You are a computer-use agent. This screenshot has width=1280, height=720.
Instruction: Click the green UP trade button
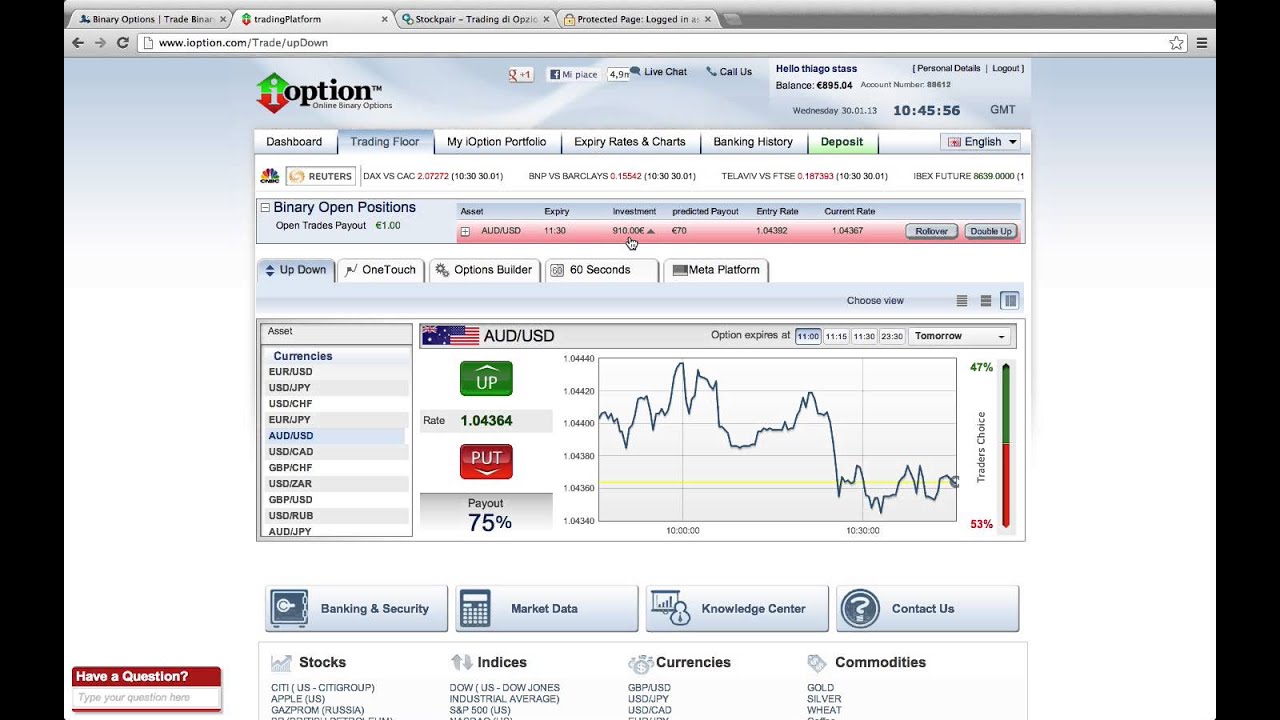(486, 379)
